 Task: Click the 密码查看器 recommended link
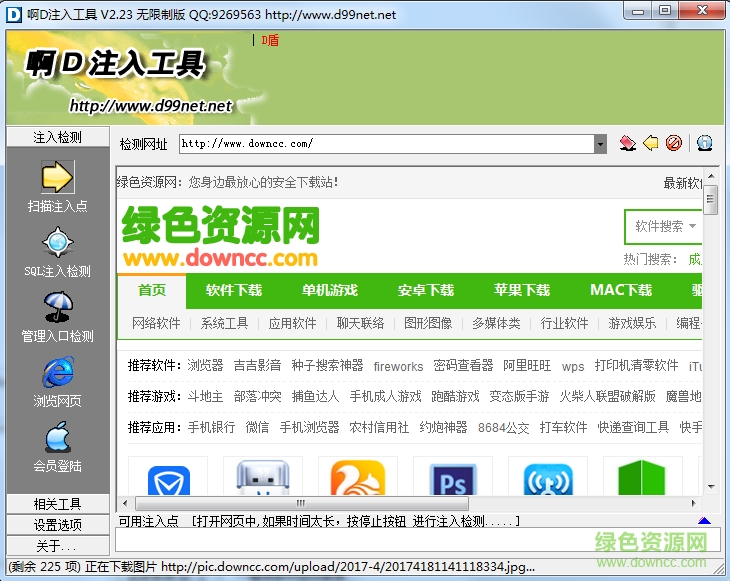pos(463,366)
